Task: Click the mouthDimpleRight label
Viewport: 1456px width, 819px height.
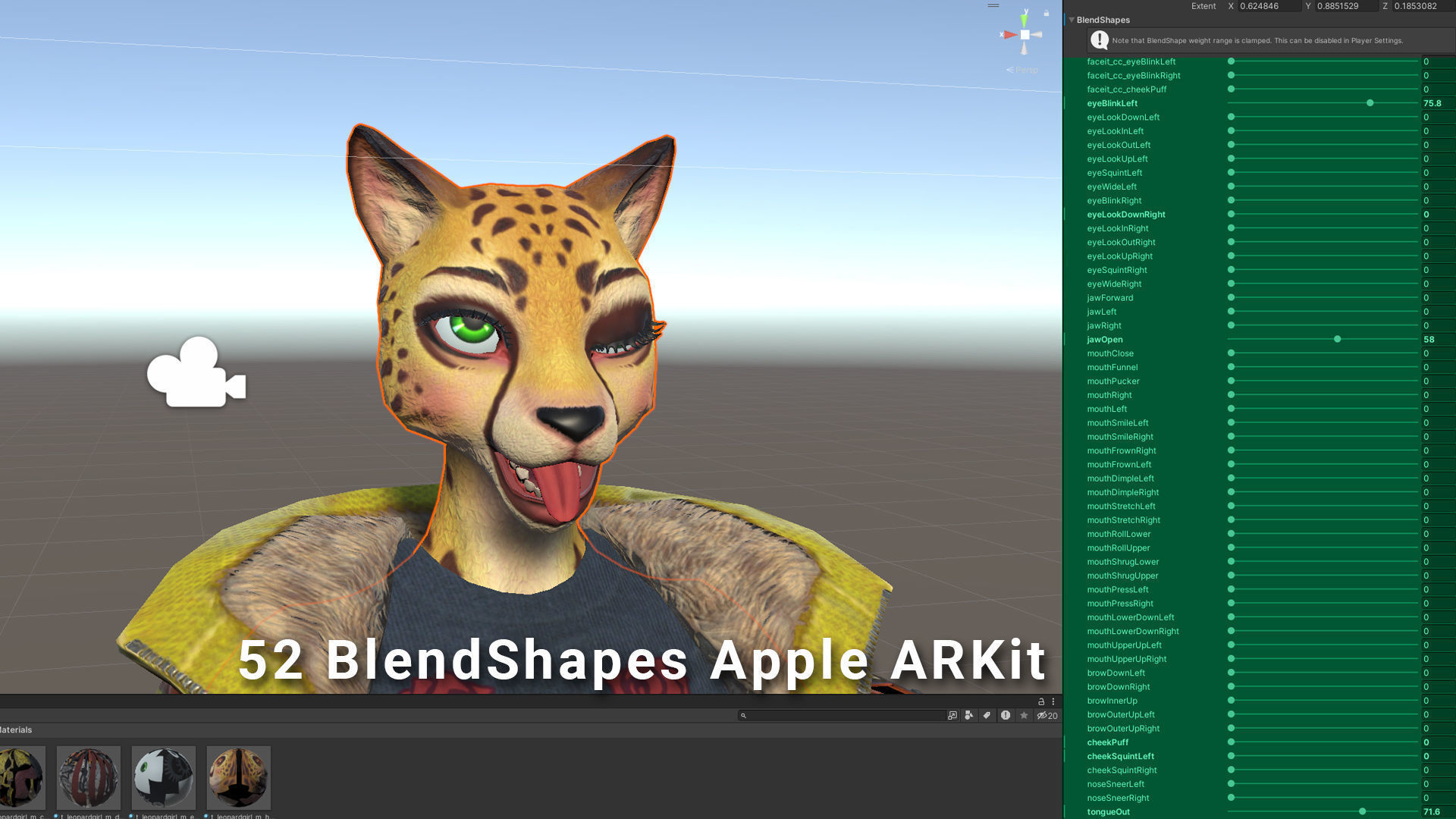Action: coord(1122,492)
